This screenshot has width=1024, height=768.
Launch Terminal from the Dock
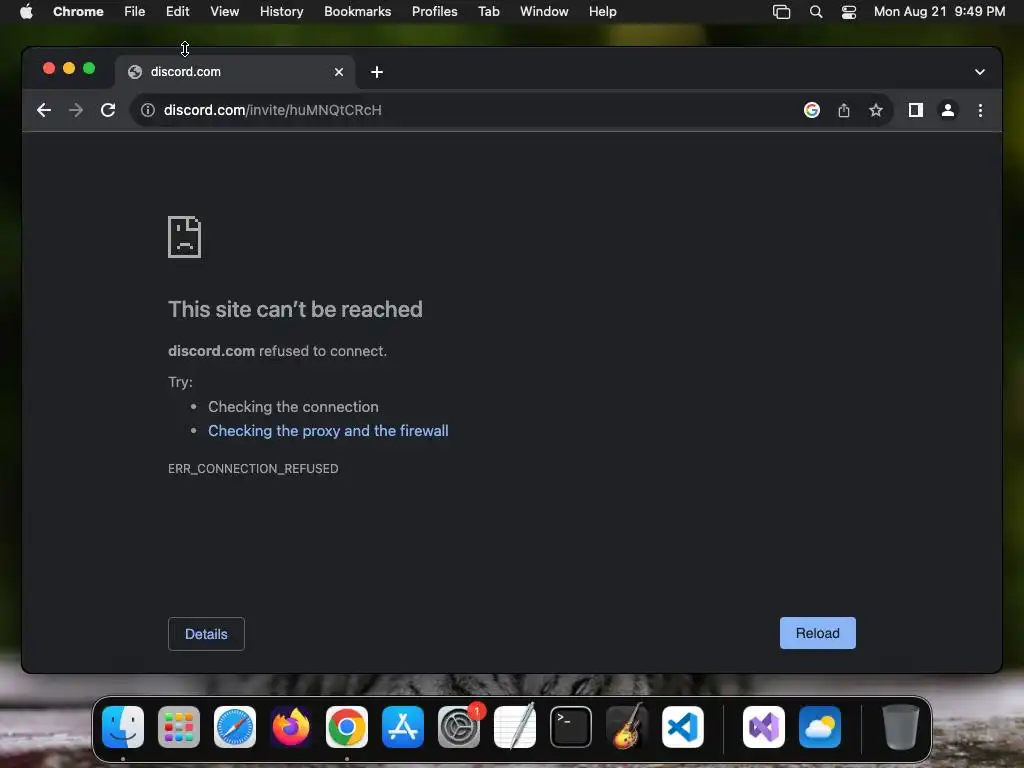coord(571,727)
